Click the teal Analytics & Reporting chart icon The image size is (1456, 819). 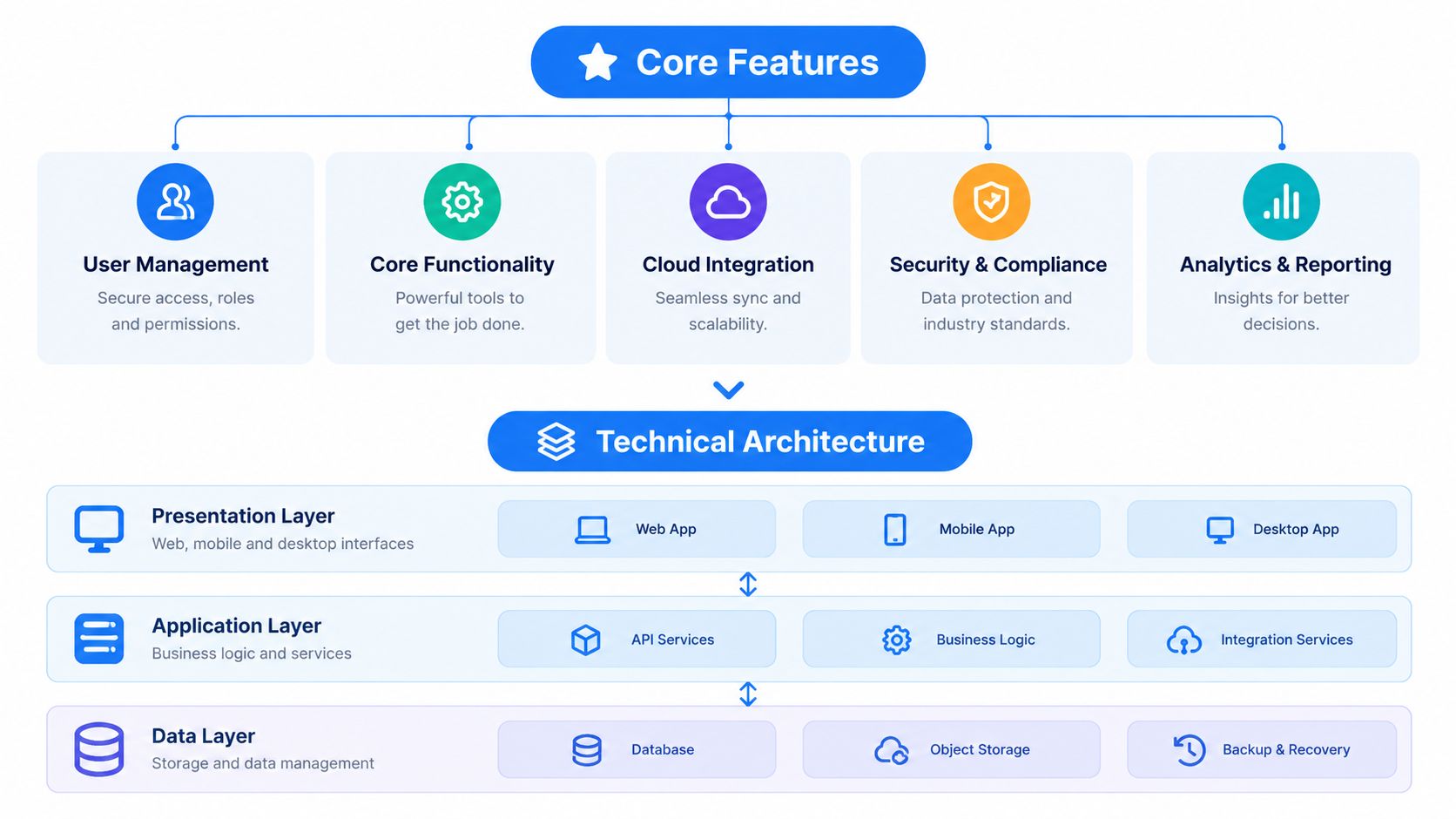(1281, 201)
